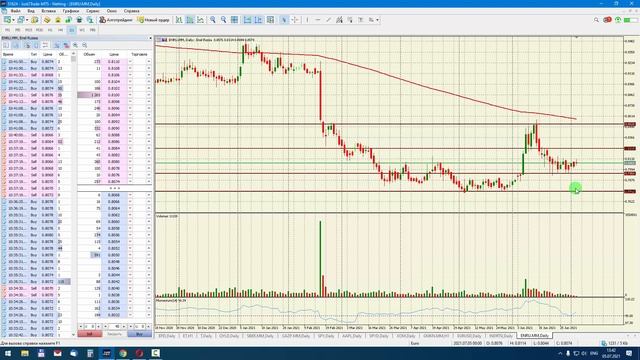Click the connection status traffic indicator
Viewport: 640px width, 360px height.
(x=615, y=343)
